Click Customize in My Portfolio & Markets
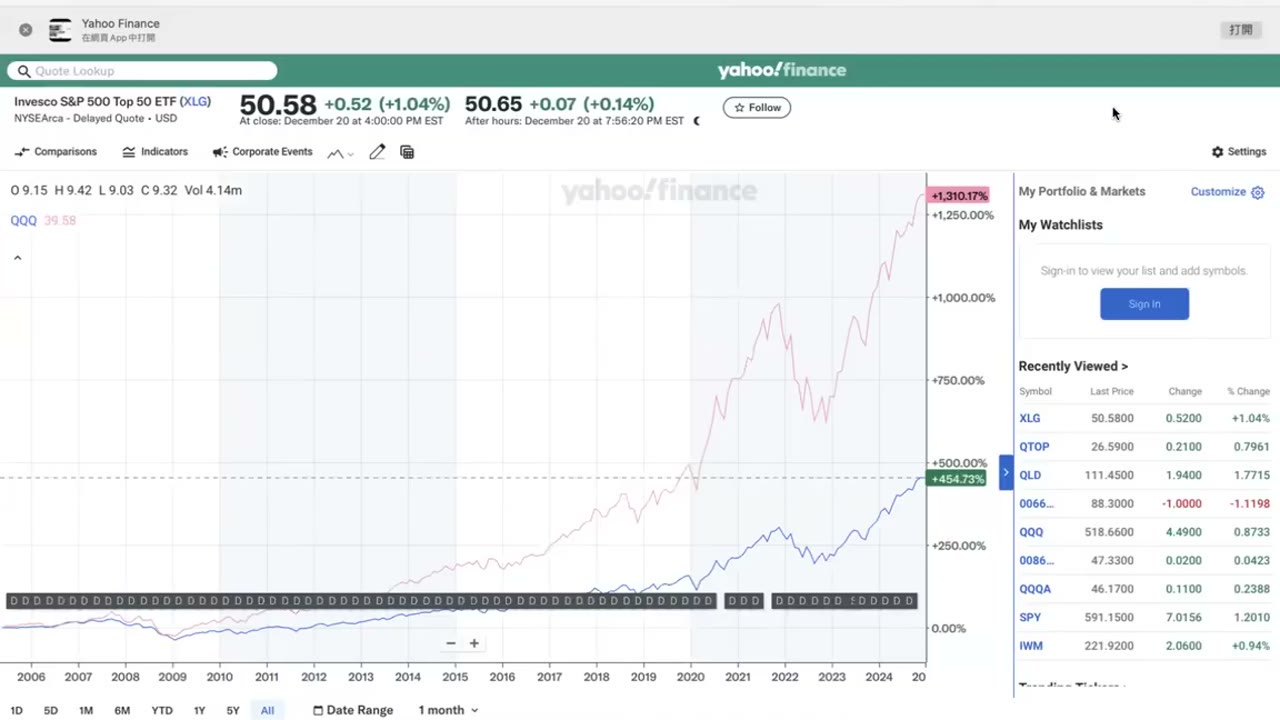1280x720 pixels. tap(1227, 192)
